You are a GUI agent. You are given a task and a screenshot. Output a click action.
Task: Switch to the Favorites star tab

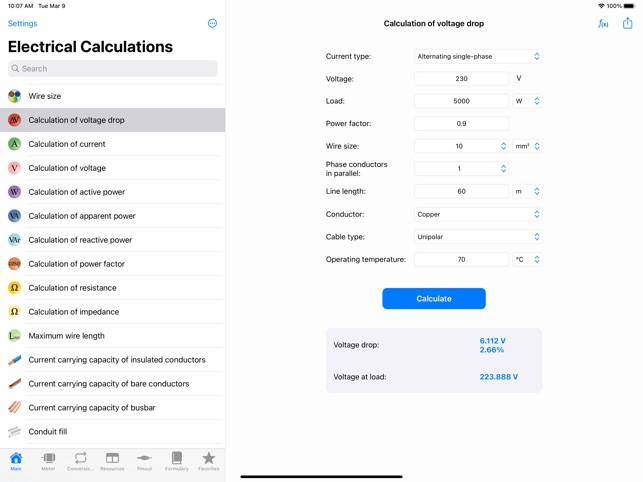point(209,461)
